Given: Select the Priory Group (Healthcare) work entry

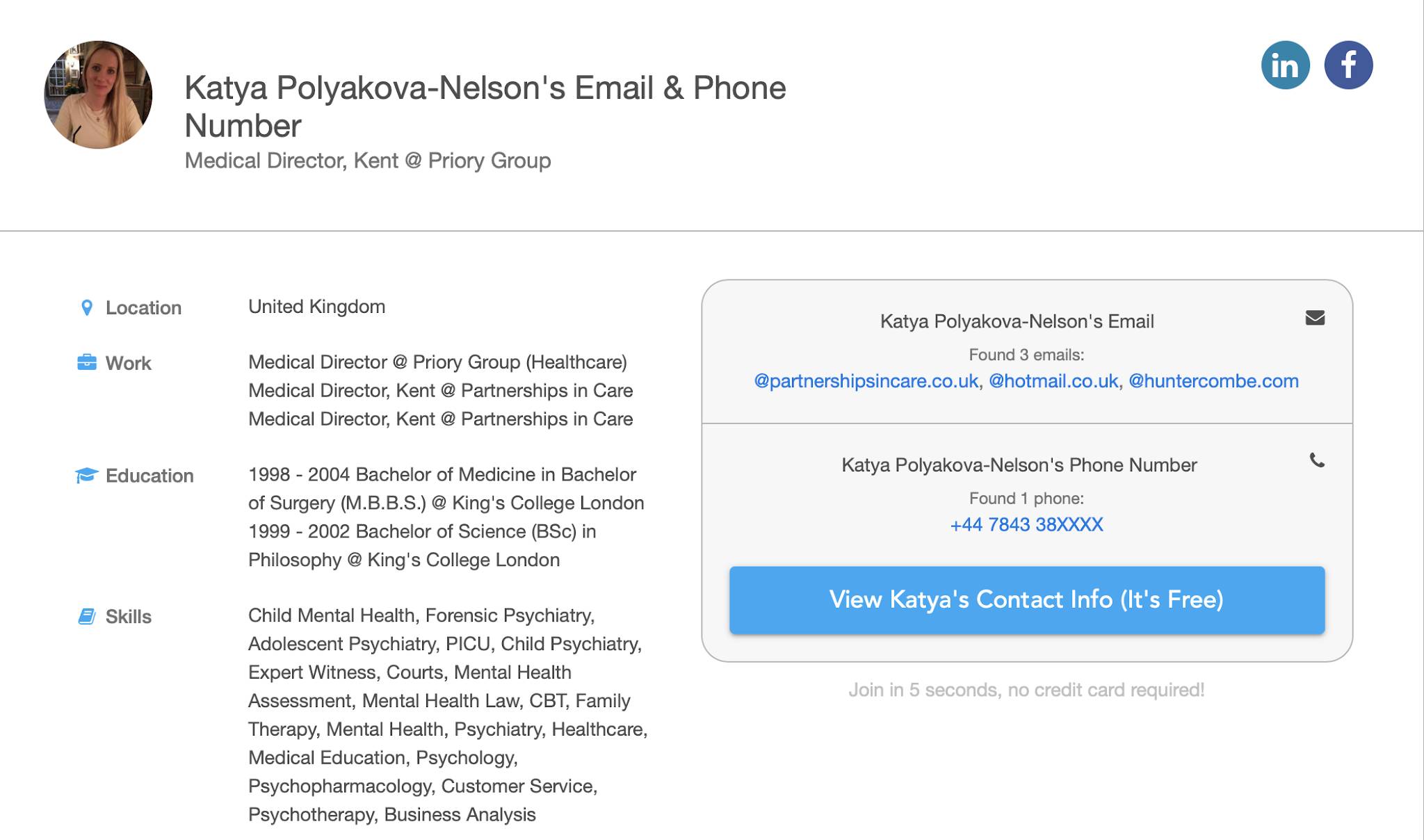Looking at the screenshot, I should [x=437, y=362].
